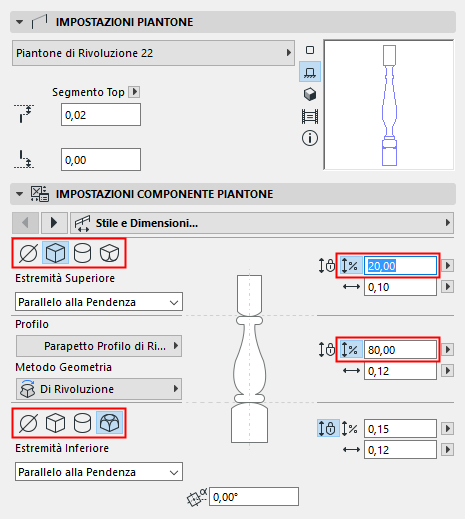Toggle the percentage height mode for the top end
This screenshot has width=465, height=519.
pyautogui.click(x=350, y=266)
